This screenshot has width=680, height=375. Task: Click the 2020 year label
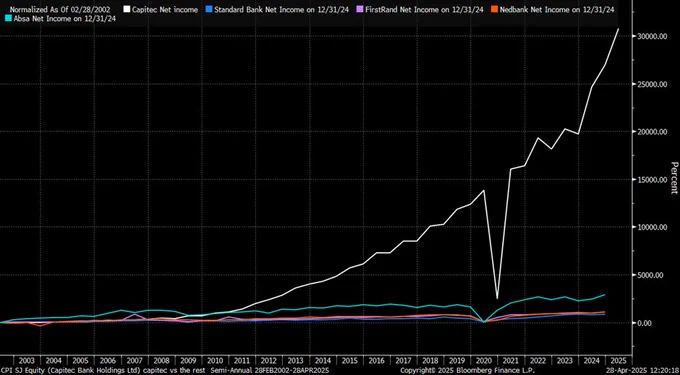tap(484, 360)
